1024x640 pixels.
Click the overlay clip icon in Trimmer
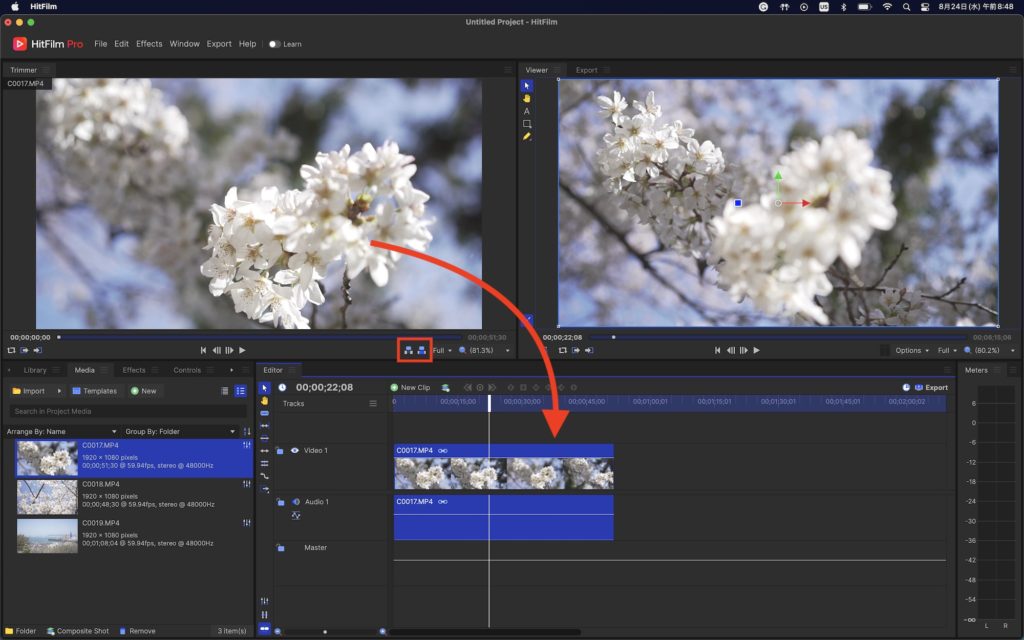[422, 350]
